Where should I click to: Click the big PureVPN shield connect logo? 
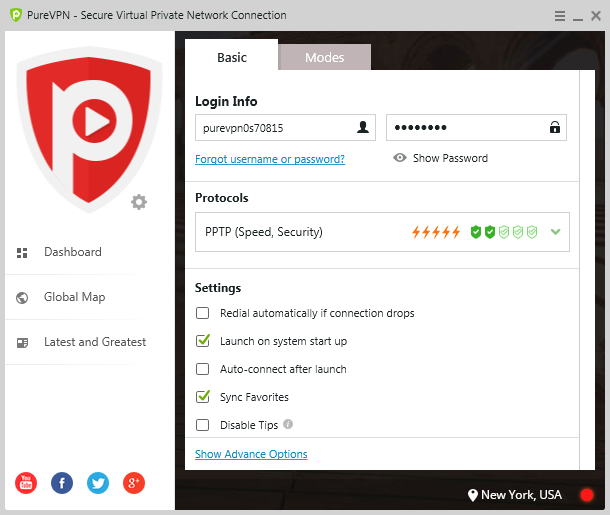(89, 130)
